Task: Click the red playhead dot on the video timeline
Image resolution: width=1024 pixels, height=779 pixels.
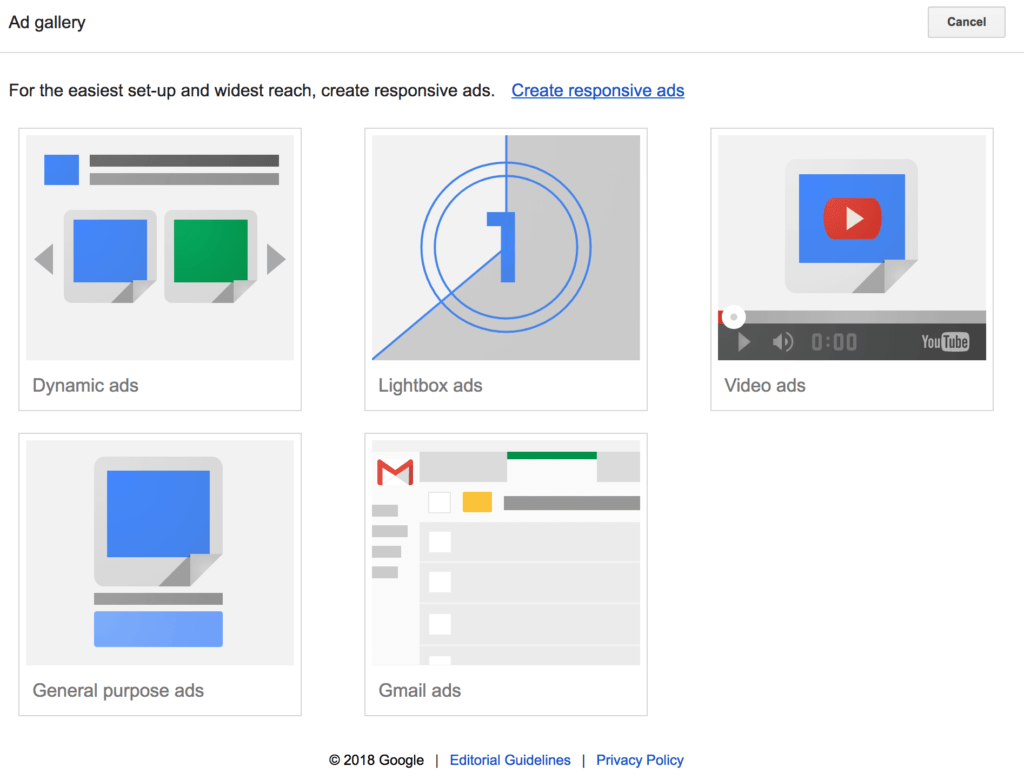Action: pyautogui.click(x=733, y=316)
